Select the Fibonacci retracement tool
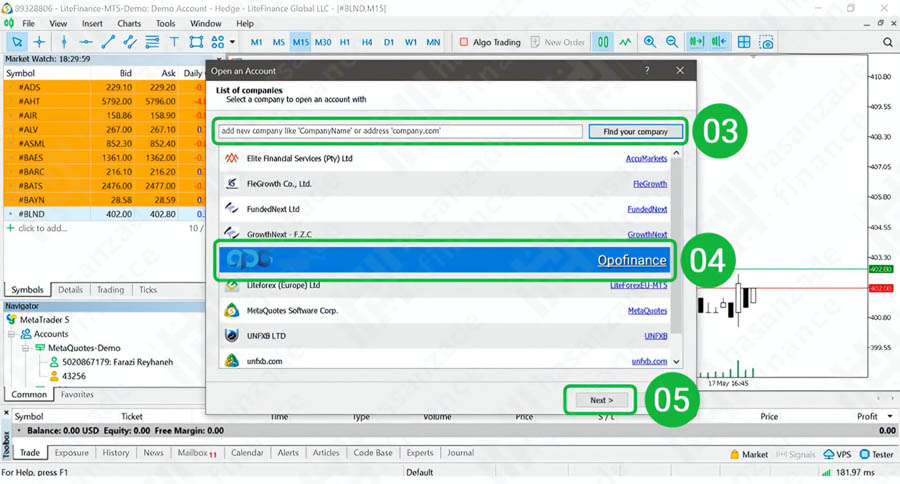900x484 pixels. 152,42
